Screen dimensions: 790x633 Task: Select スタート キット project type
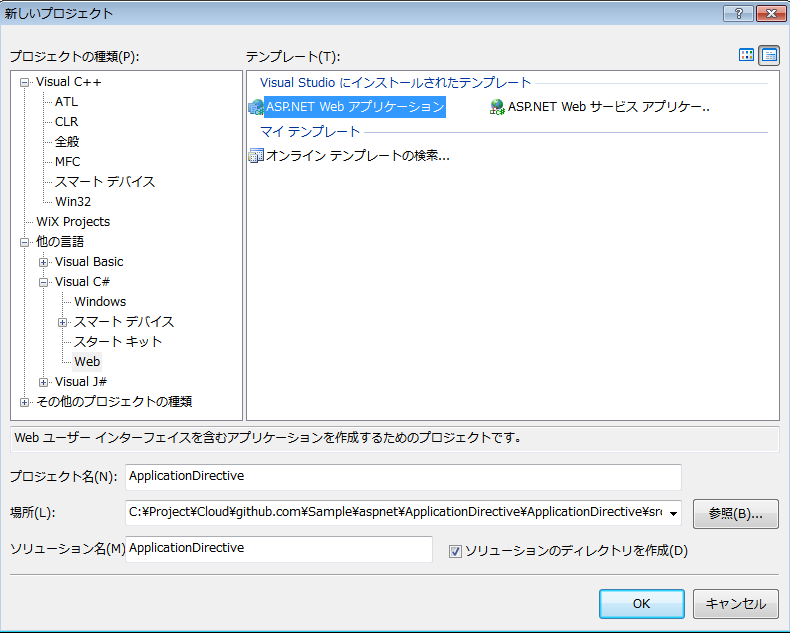tap(118, 342)
